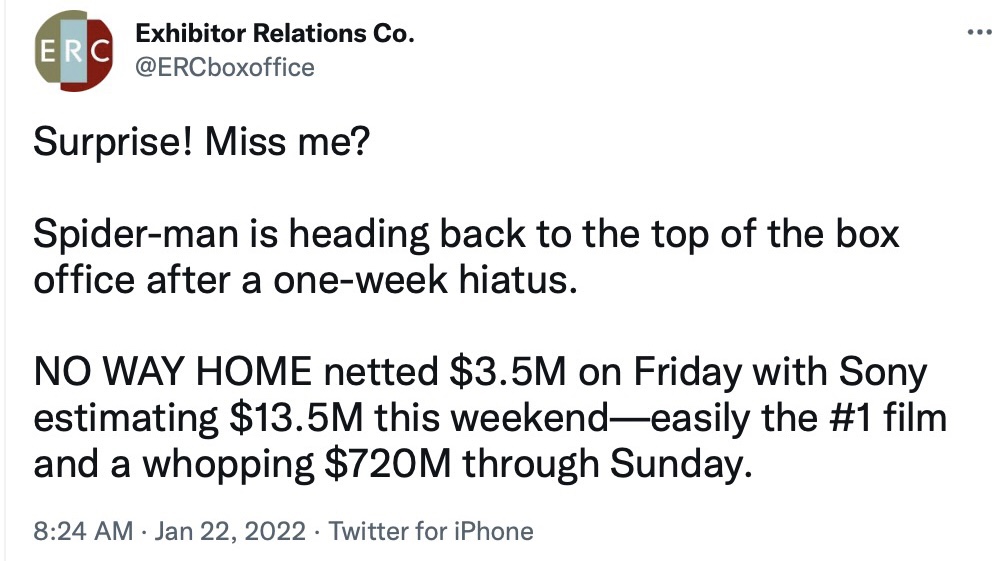Click the $13.5M weekend estimate text

point(296,418)
